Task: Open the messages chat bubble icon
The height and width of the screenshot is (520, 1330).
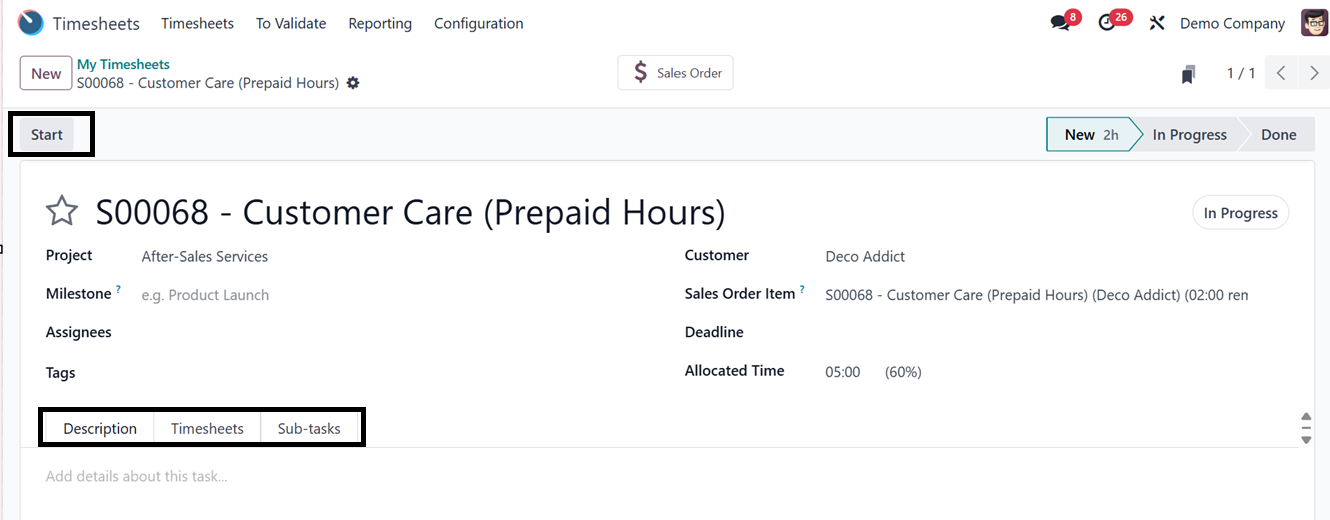Action: coord(1061,23)
